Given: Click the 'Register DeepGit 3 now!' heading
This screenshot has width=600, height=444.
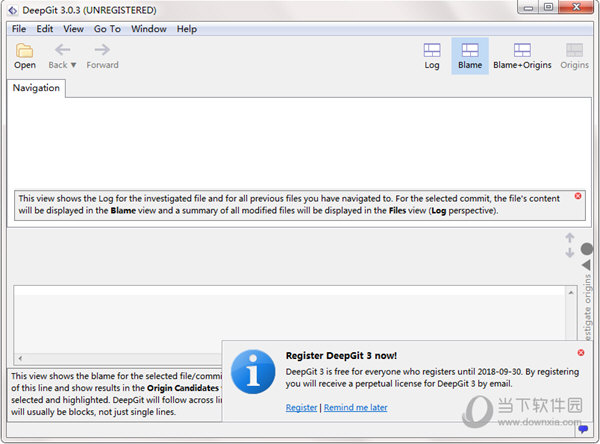Looking at the screenshot, I should coord(341,356).
